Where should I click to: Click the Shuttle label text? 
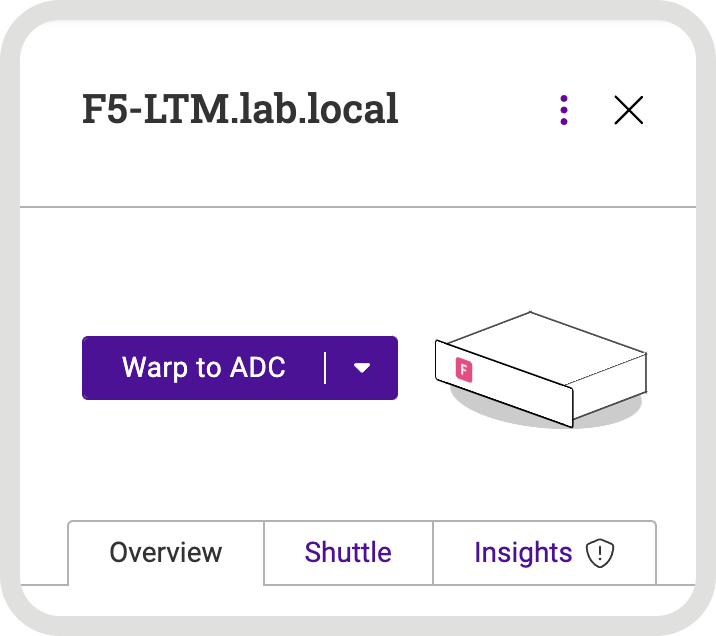(348, 552)
